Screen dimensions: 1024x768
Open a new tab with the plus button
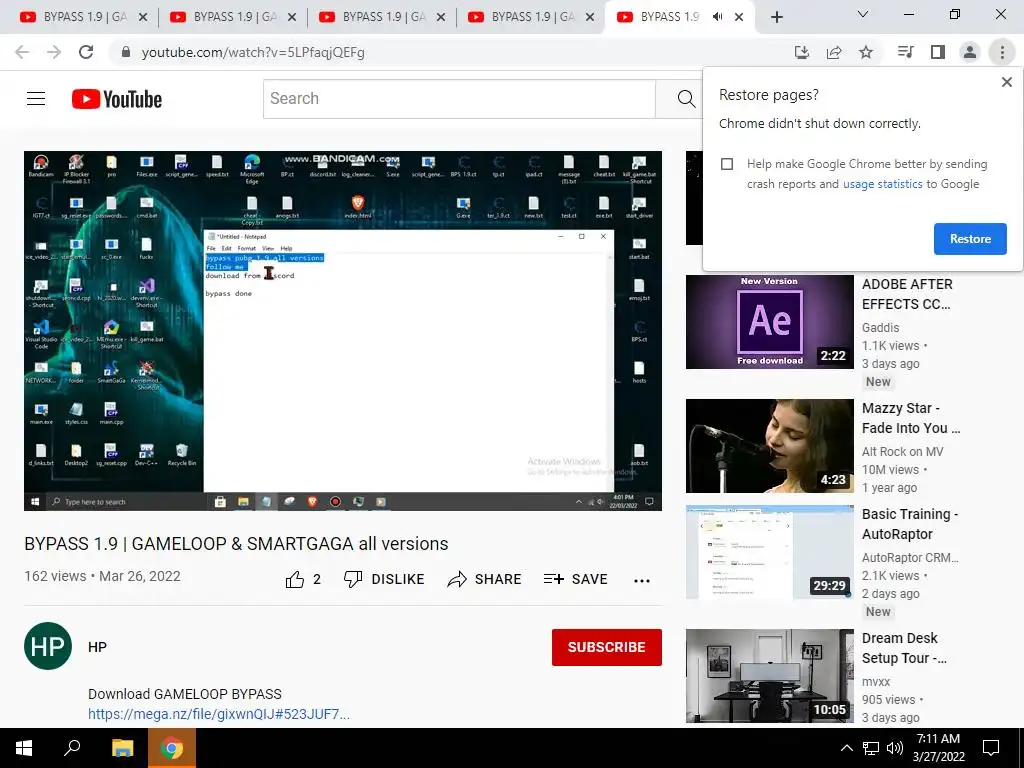tap(776, 18)
